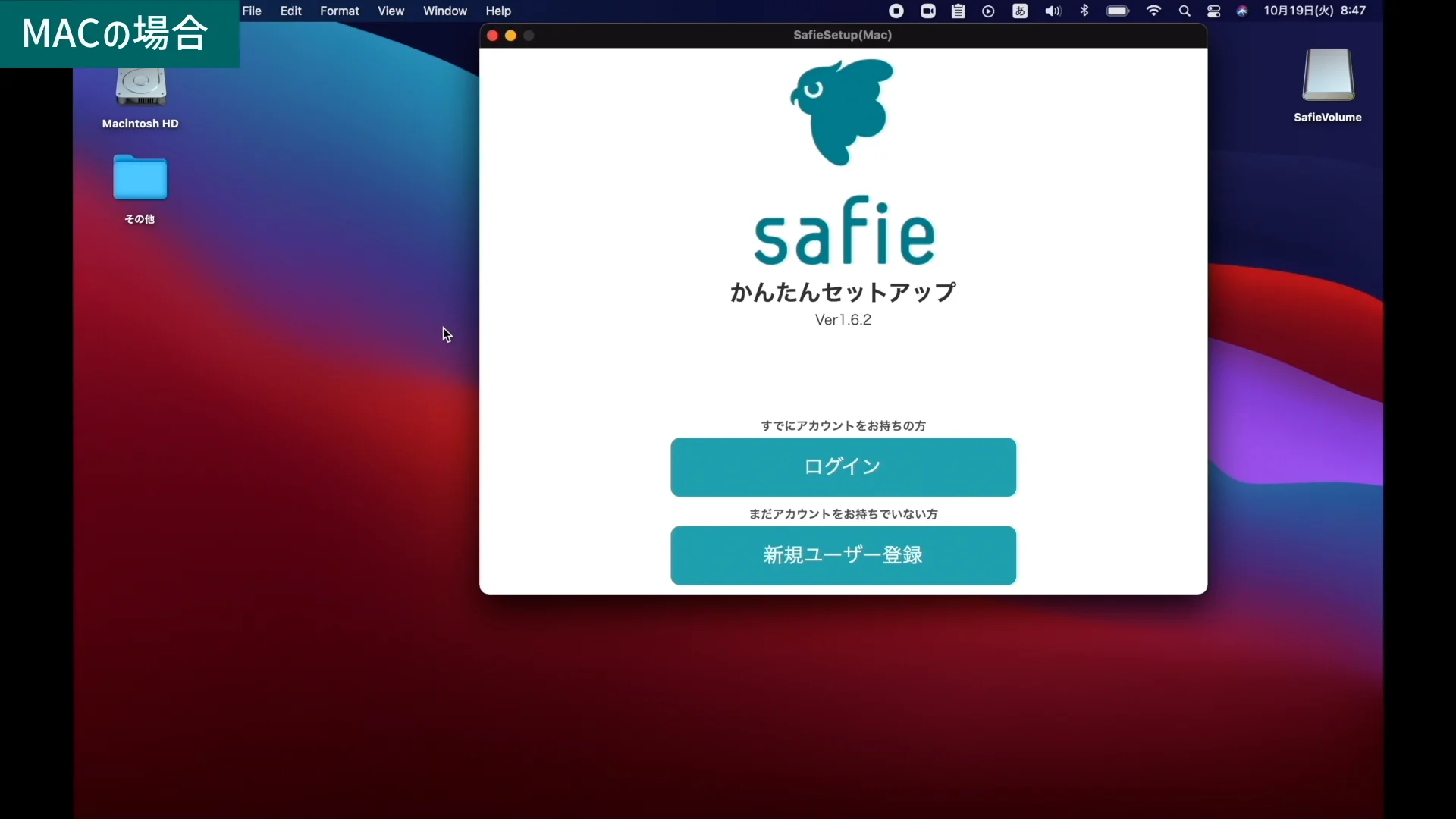Click the circular play menu bar icon

click(987, 11)
